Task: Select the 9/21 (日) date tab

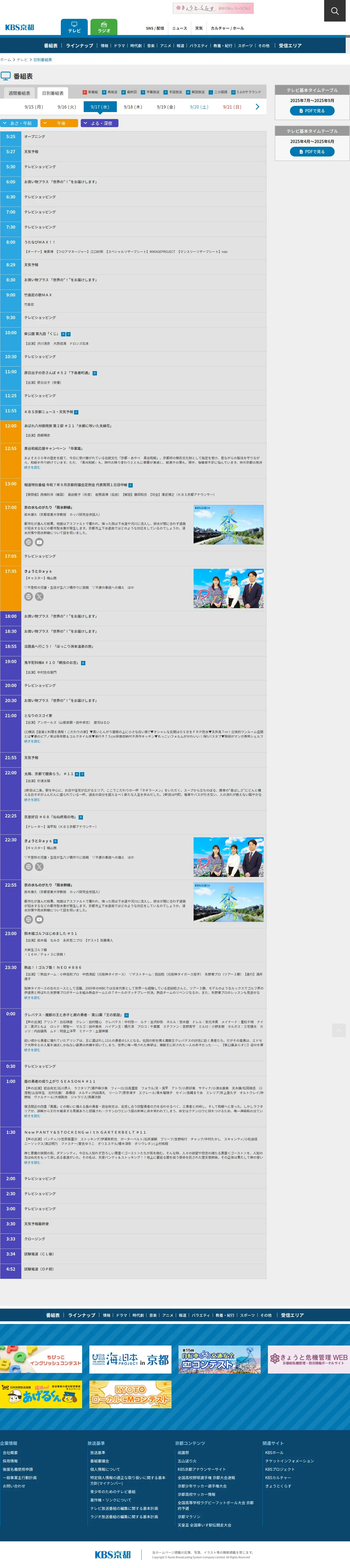Action: click(232, 107)
